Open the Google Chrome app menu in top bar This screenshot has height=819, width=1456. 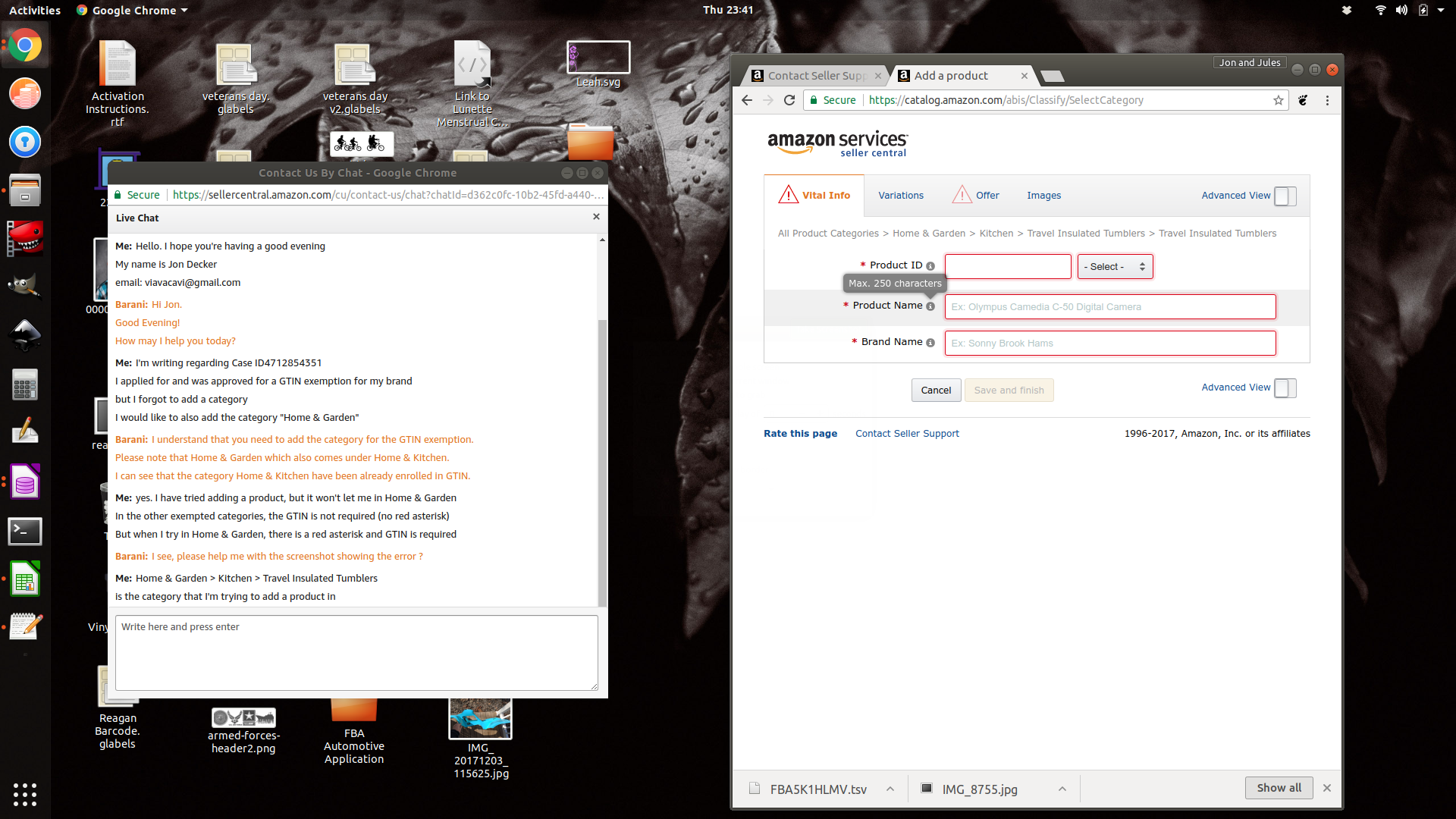tap(133, 10)
